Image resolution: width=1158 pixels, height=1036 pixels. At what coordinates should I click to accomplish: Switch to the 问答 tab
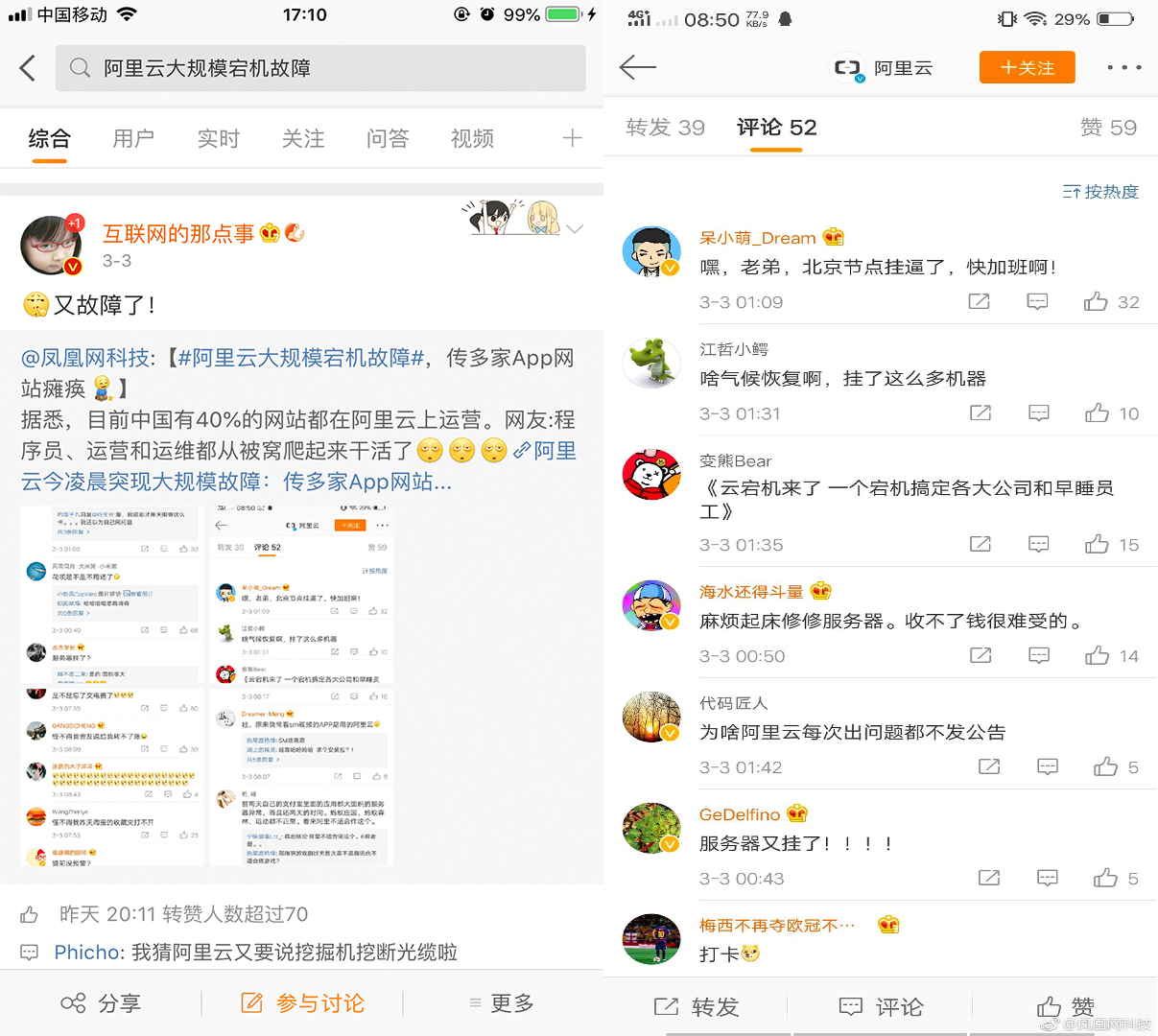coord(388,139)
